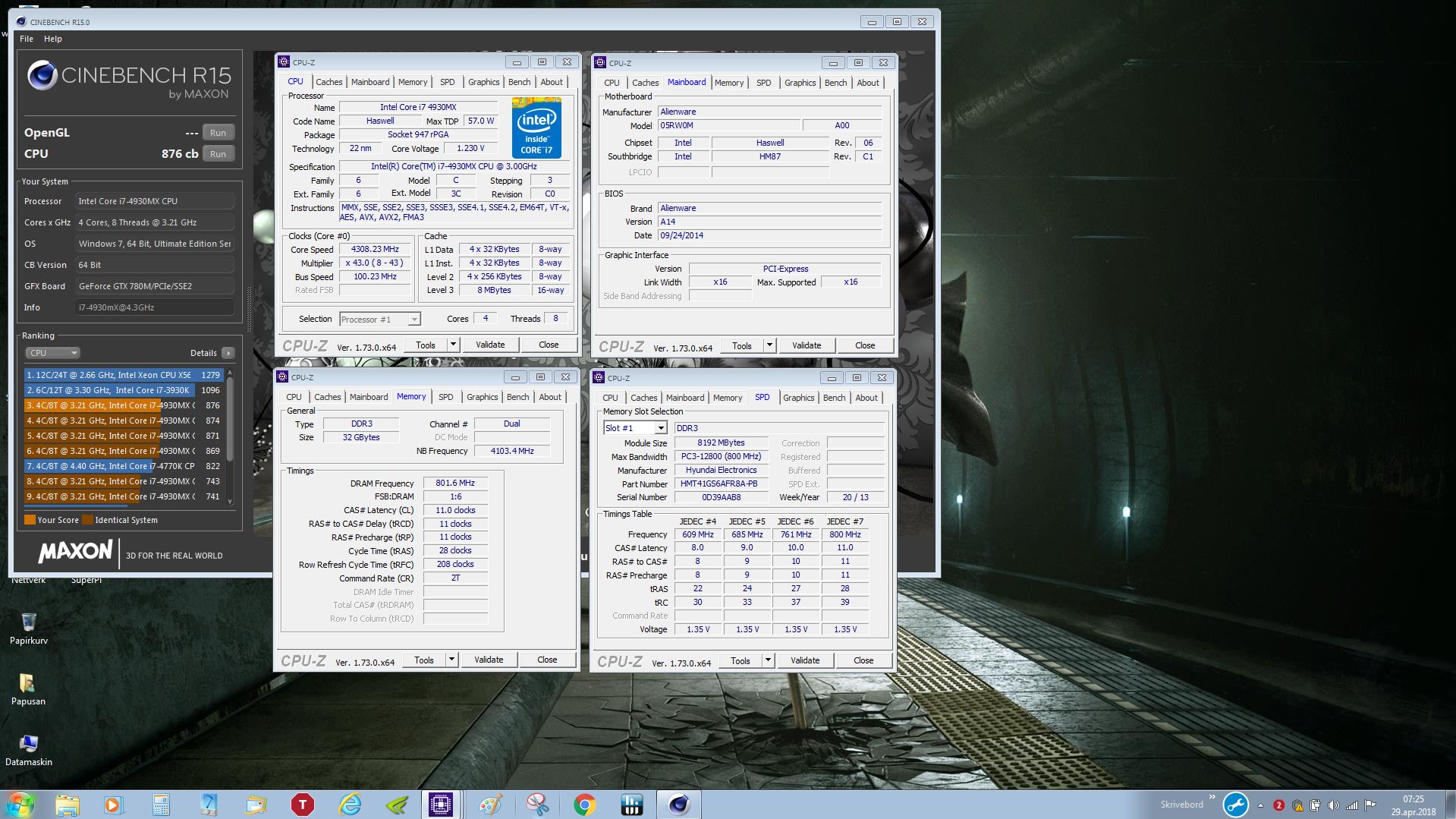The image size is (1456, 819).
Task: Select the CPU-Z taskbar icon
Action: 442,805
